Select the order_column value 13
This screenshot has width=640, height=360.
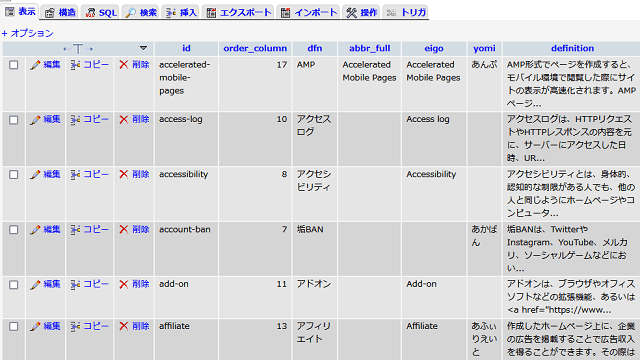coord(282,326)
